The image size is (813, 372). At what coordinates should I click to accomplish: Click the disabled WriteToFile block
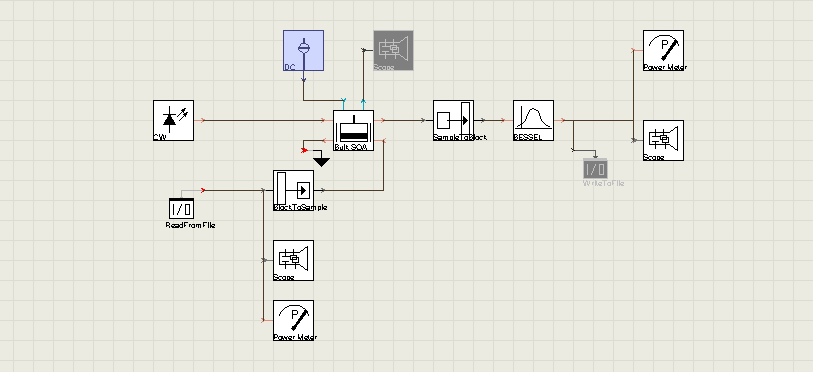pos(595,170)
